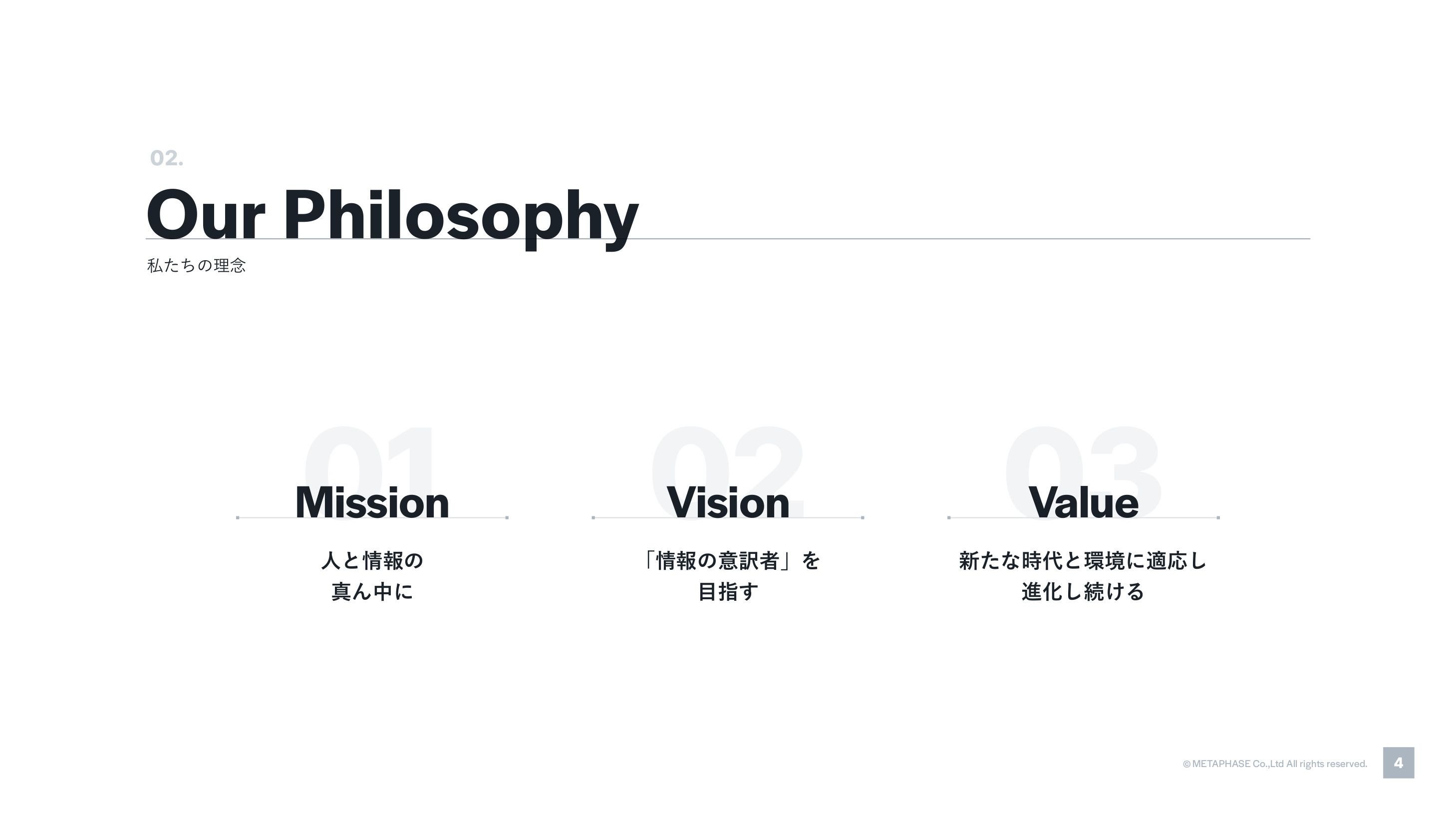Select the faded "03" numeral behind Value
1456x820 pixels.
click(1083, 452)
